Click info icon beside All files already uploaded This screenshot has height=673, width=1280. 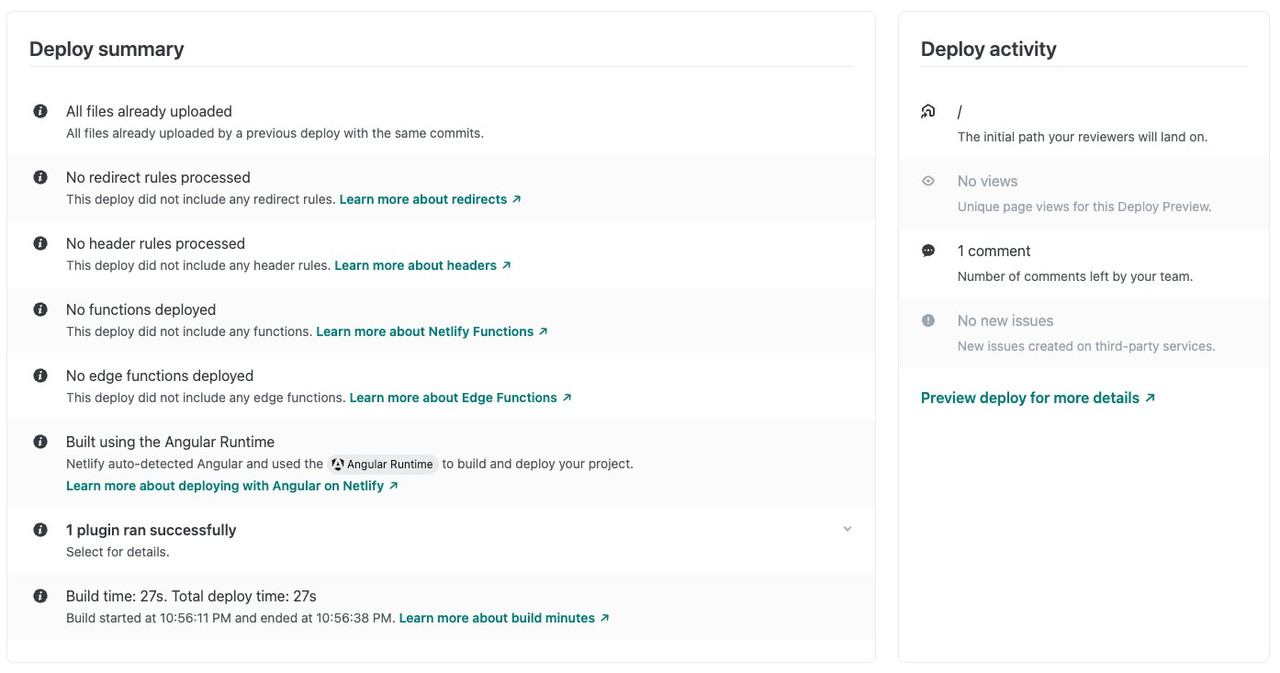click(x=40, y=111)
